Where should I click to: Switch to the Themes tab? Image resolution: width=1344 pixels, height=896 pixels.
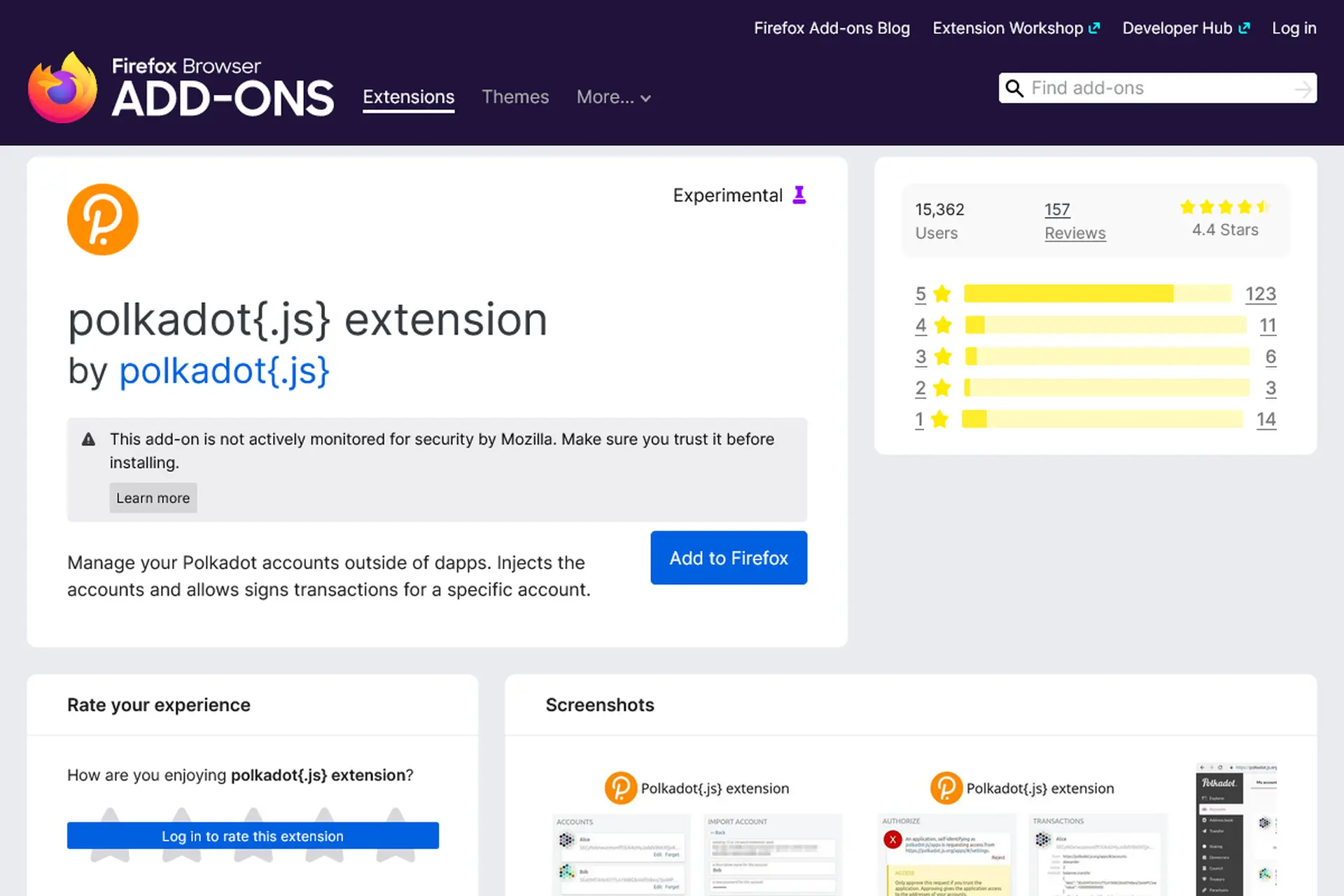515,97
